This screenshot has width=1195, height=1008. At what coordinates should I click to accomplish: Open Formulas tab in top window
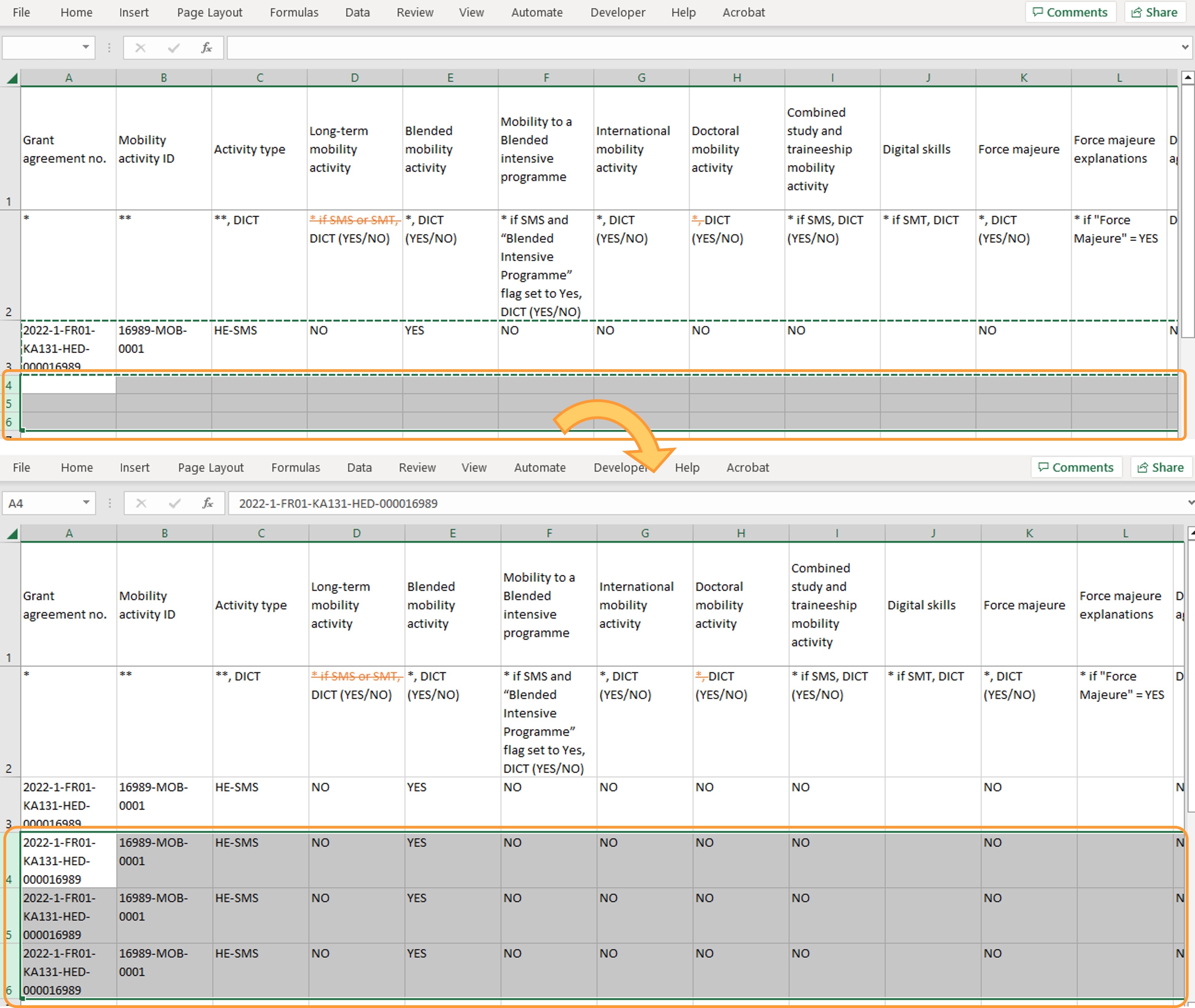294,12
